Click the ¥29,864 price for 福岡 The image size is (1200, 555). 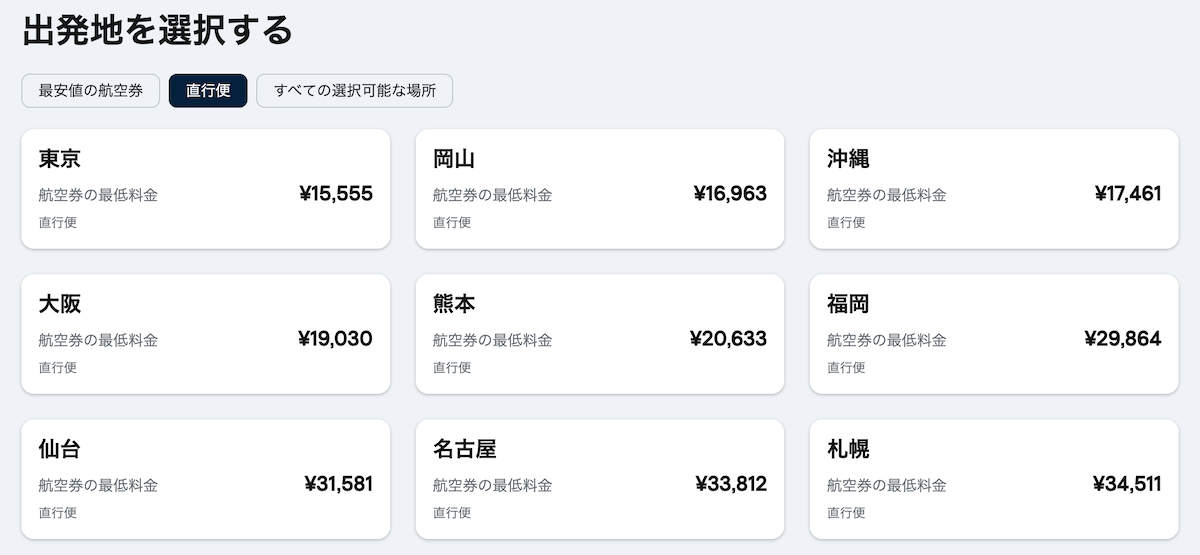[x=1122, y=339]
